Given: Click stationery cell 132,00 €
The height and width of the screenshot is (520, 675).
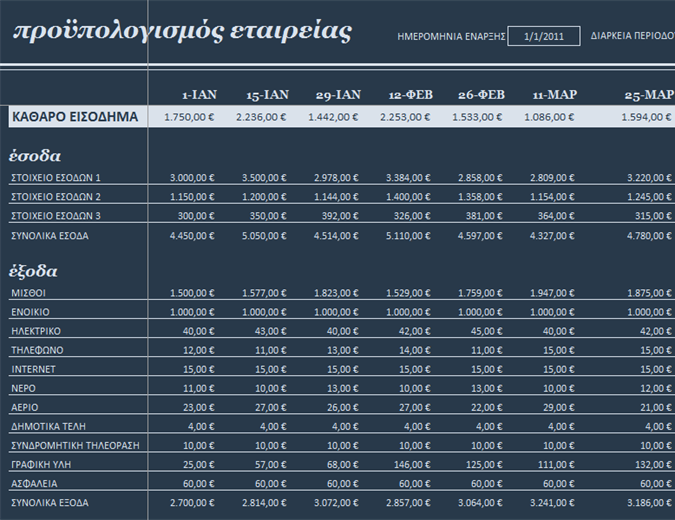Looking at the screenshot, I should point(653,464).
